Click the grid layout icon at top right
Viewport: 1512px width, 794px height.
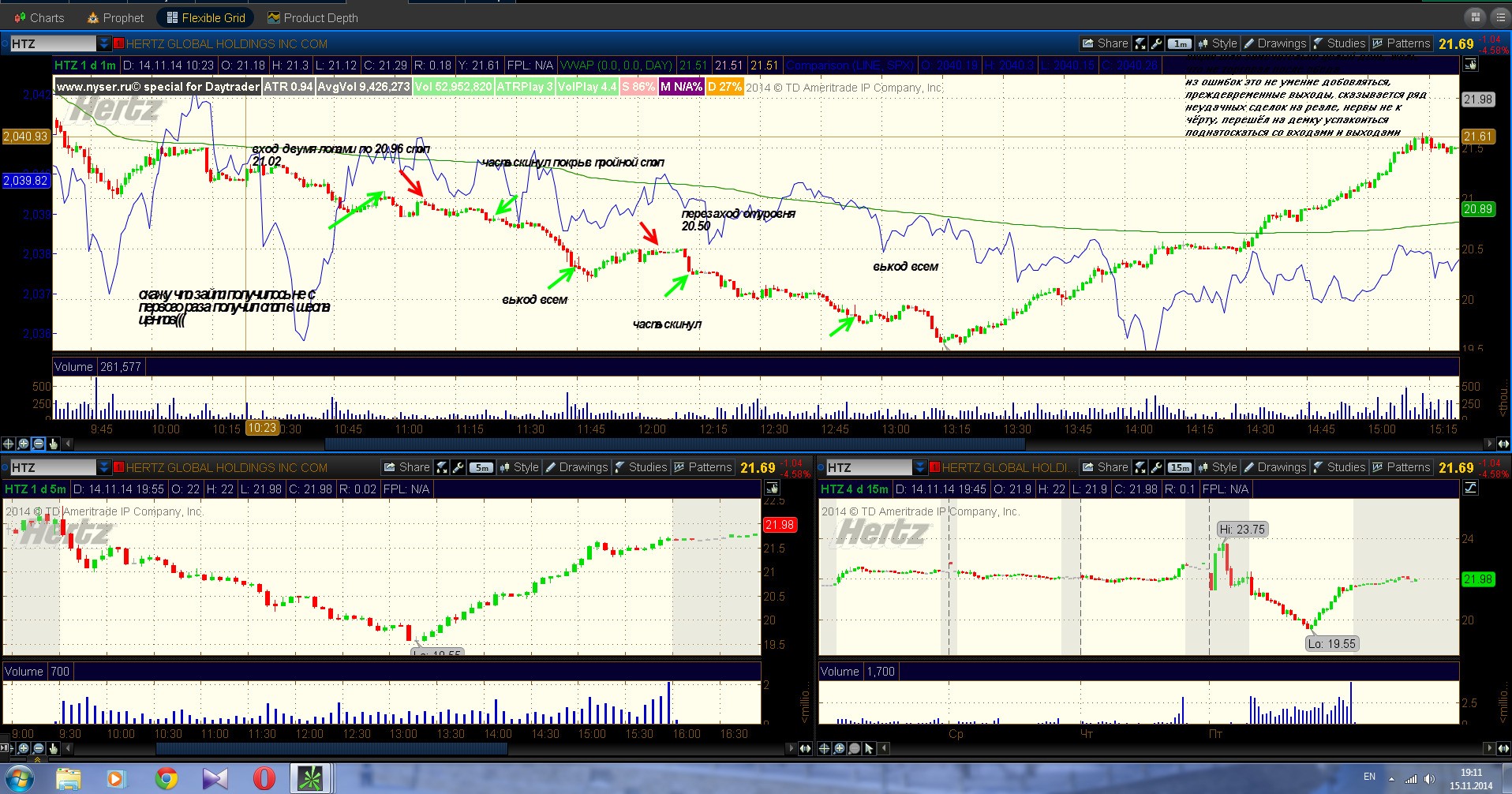[x=1474, y=17]
